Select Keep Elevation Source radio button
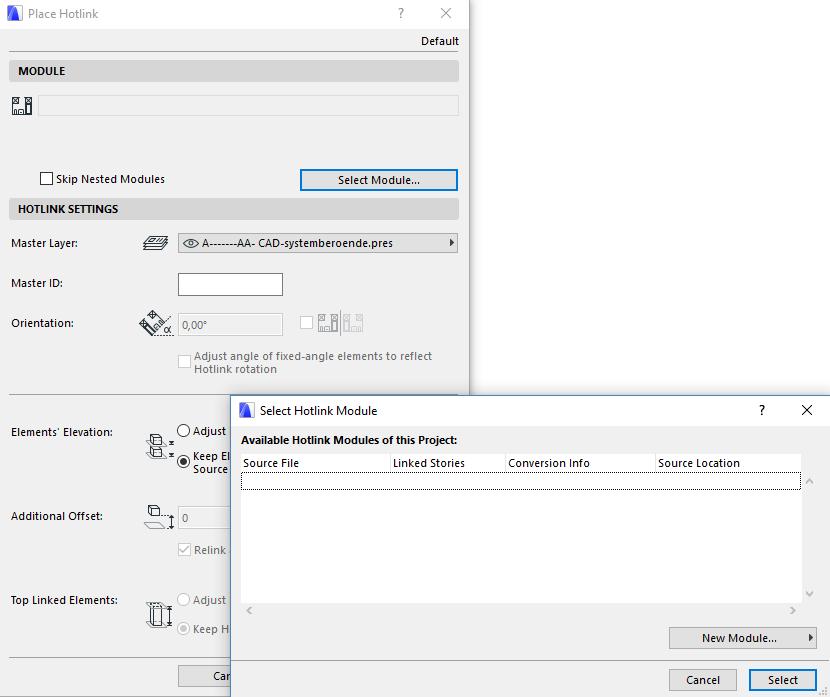The width and height of the screenshot is (830, 697). [x=183, y=461]
